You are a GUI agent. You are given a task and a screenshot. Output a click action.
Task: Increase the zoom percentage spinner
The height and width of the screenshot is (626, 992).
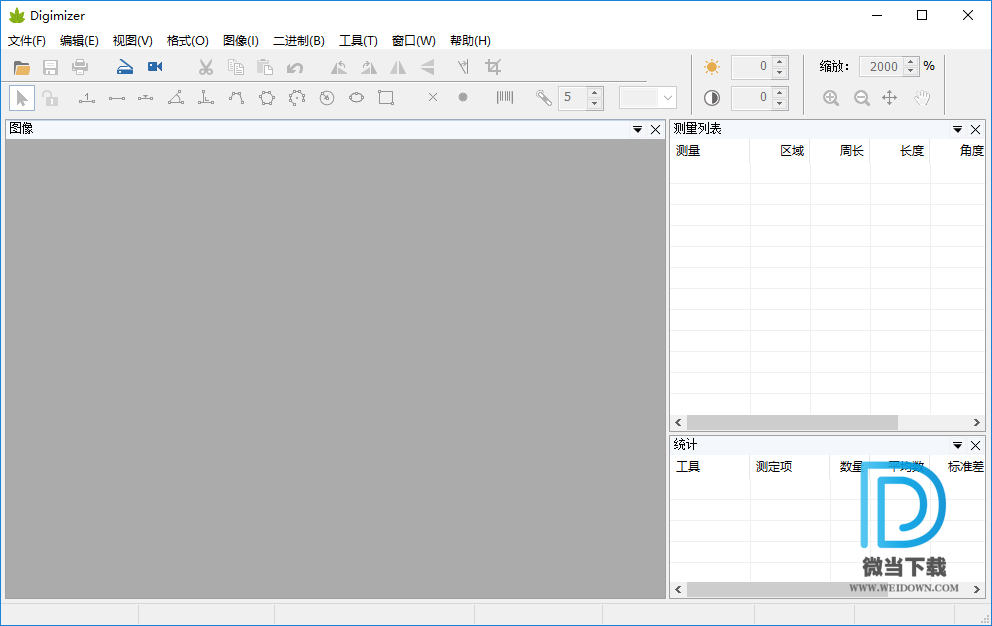point(911,61)
